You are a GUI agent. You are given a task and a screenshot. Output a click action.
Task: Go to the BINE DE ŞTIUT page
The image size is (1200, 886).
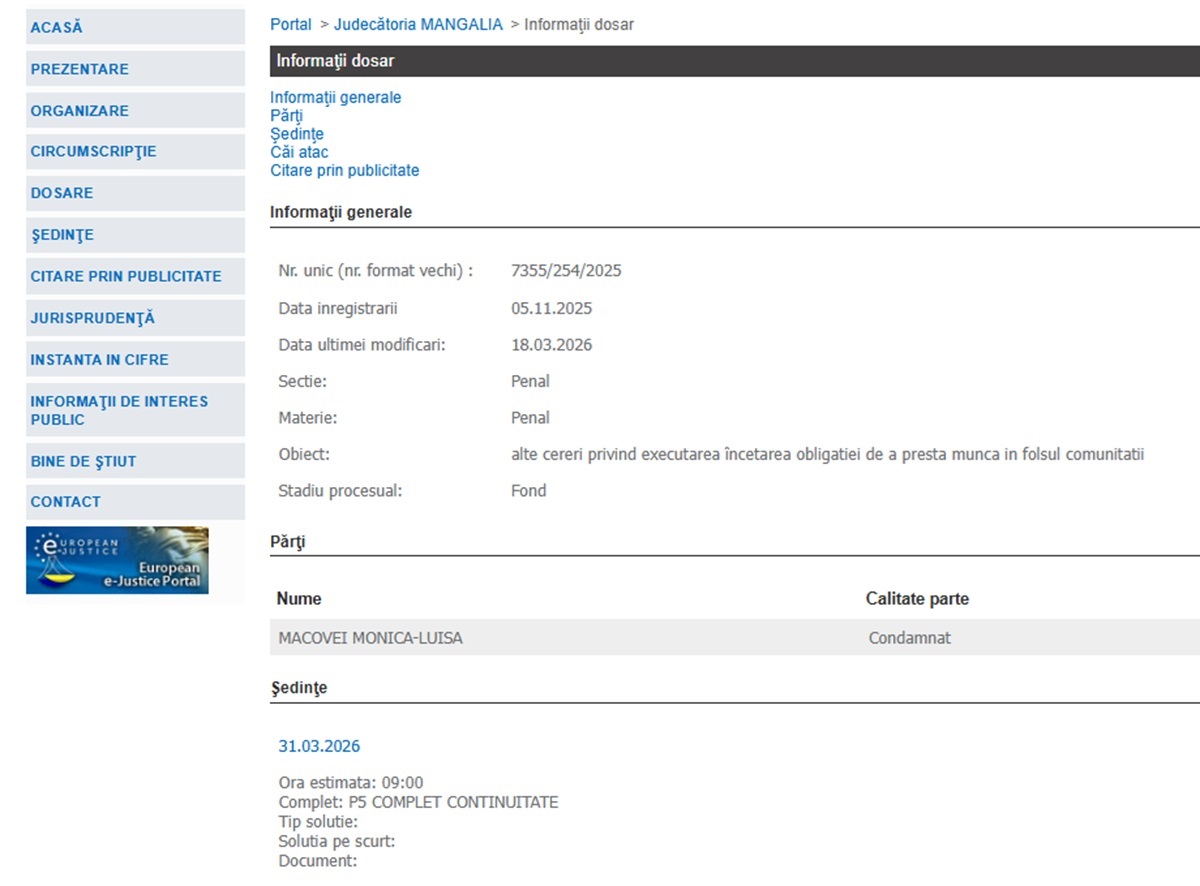pyautogui.click(x=83, y=461)
